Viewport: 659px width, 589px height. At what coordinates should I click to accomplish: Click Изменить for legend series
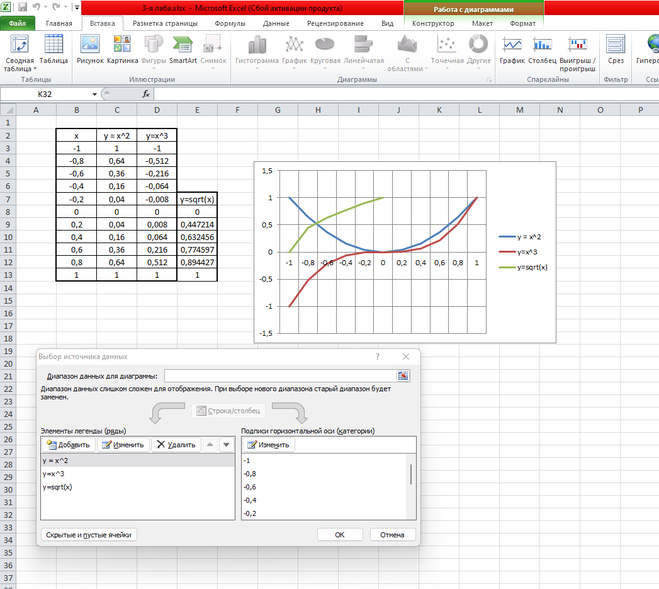click(123, 445)
